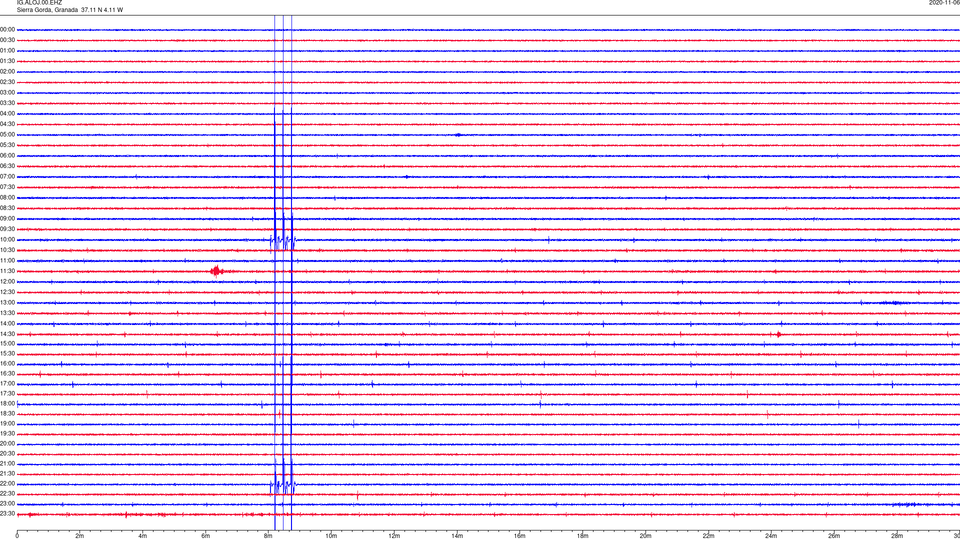Select the 11:00 trace time label
This screenshot has width=960, height=540.
click(7, 261)
